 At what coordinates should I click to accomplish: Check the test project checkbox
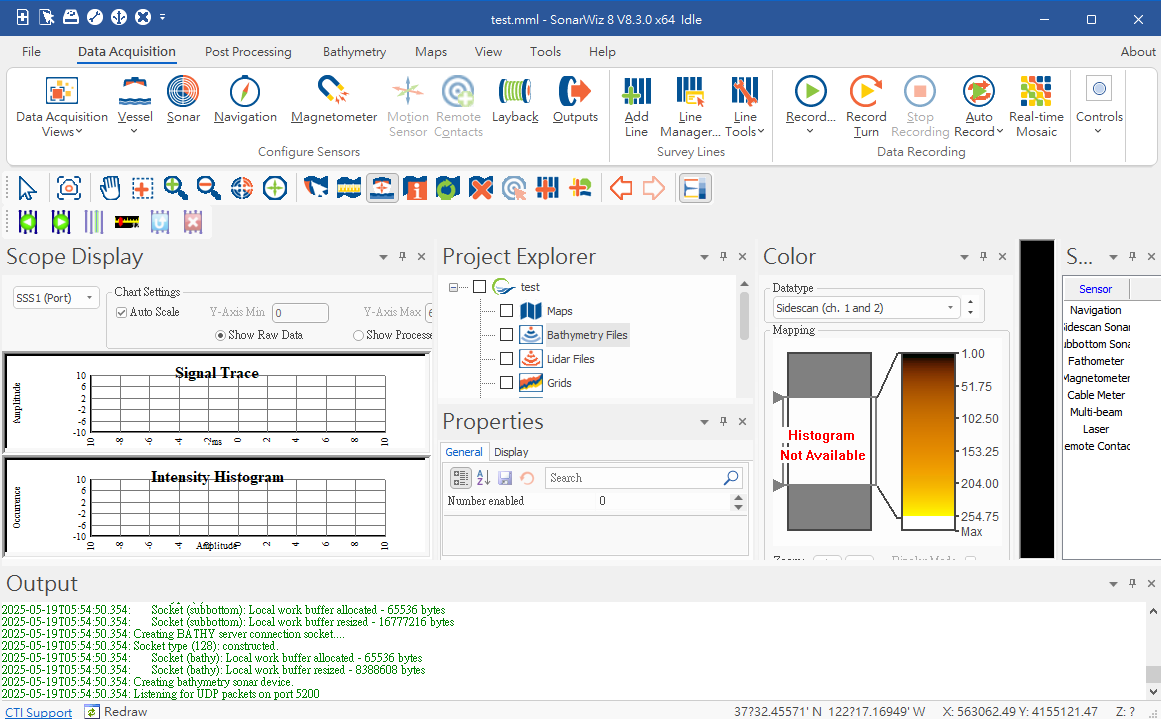point(479,287)
